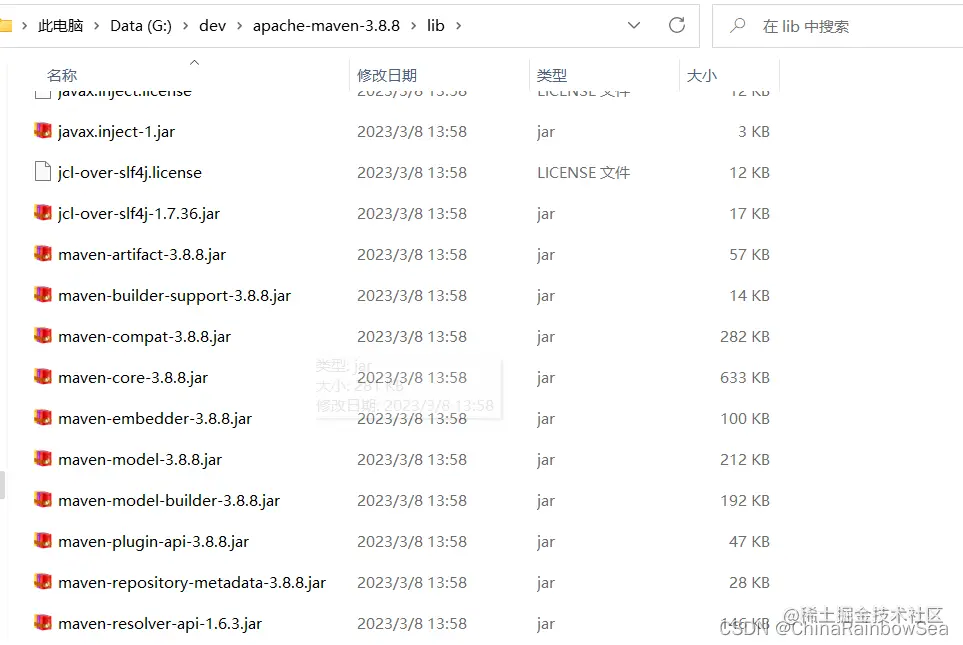The width and height of the screenshot is (963, 645).
Task: Click the maven-model-3.8.8.jar file icon
Action: tap(42, 459)
